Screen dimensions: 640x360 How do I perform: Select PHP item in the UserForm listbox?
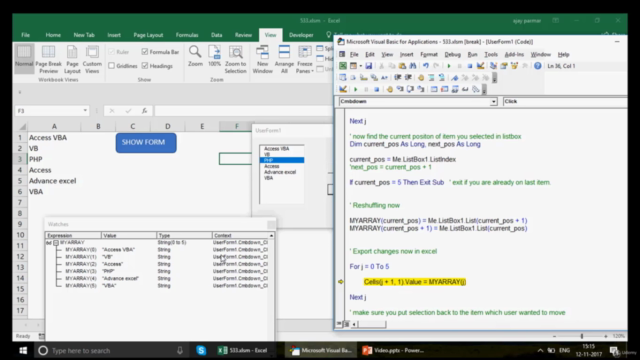click(x=282, y=160)
